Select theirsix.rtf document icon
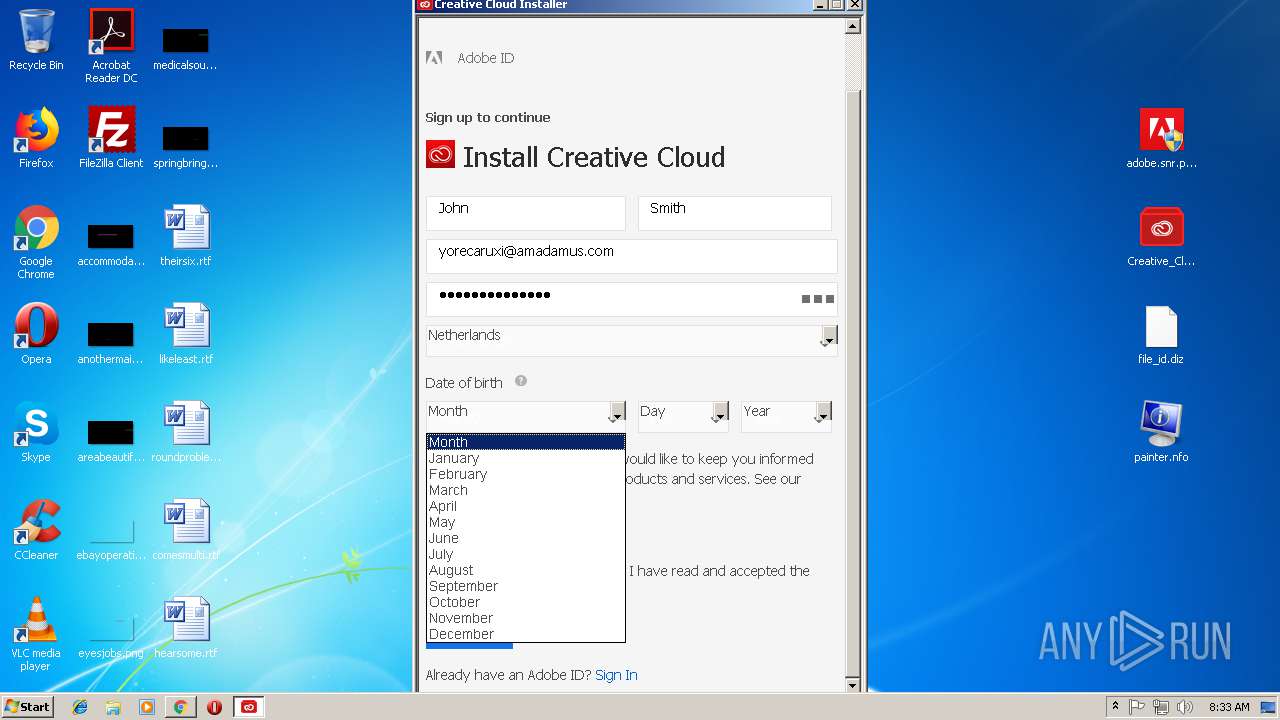1280x720 pixels. [186, 236]
